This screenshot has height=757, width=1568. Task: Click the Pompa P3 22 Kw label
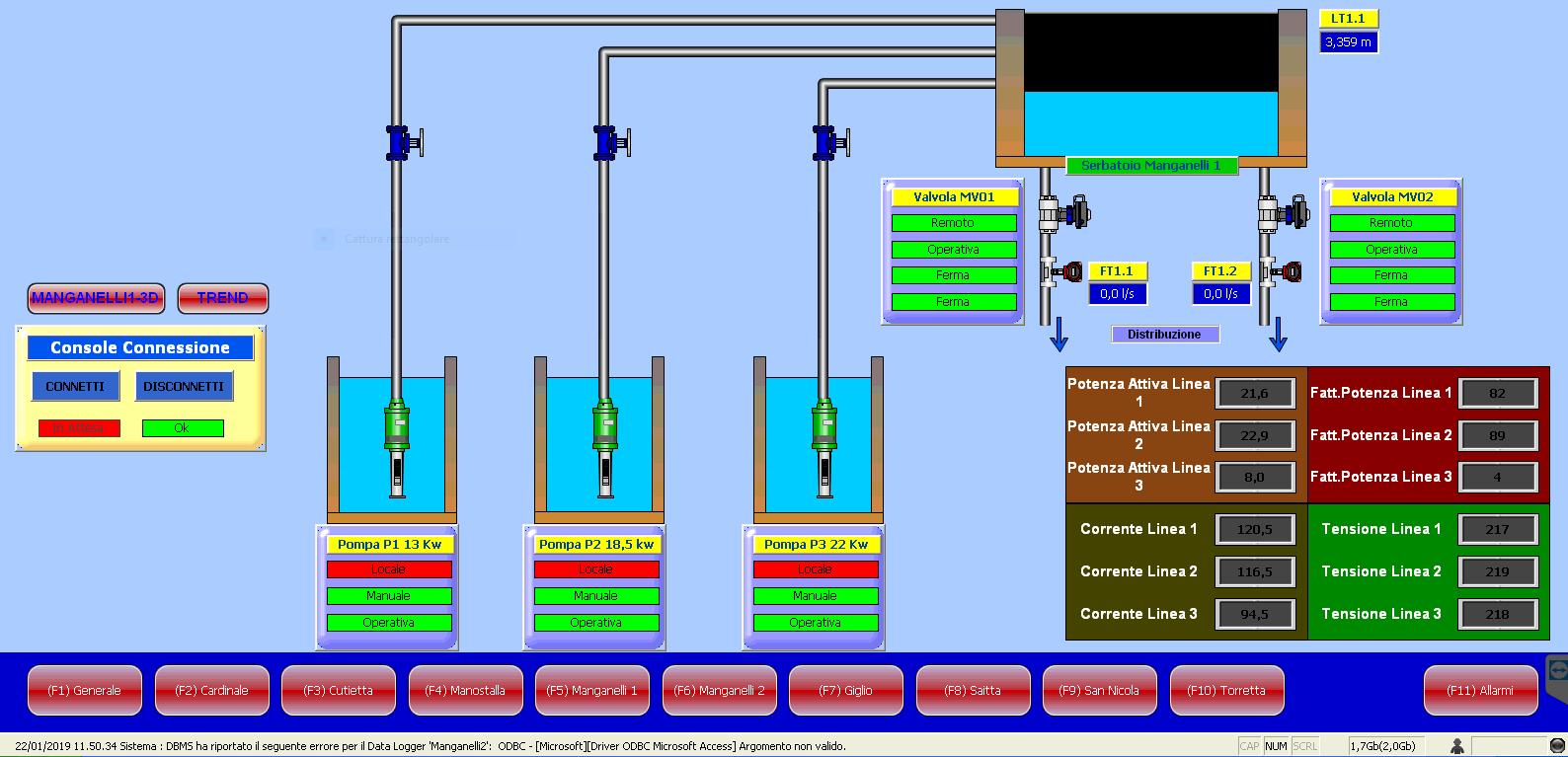(816, 544)
